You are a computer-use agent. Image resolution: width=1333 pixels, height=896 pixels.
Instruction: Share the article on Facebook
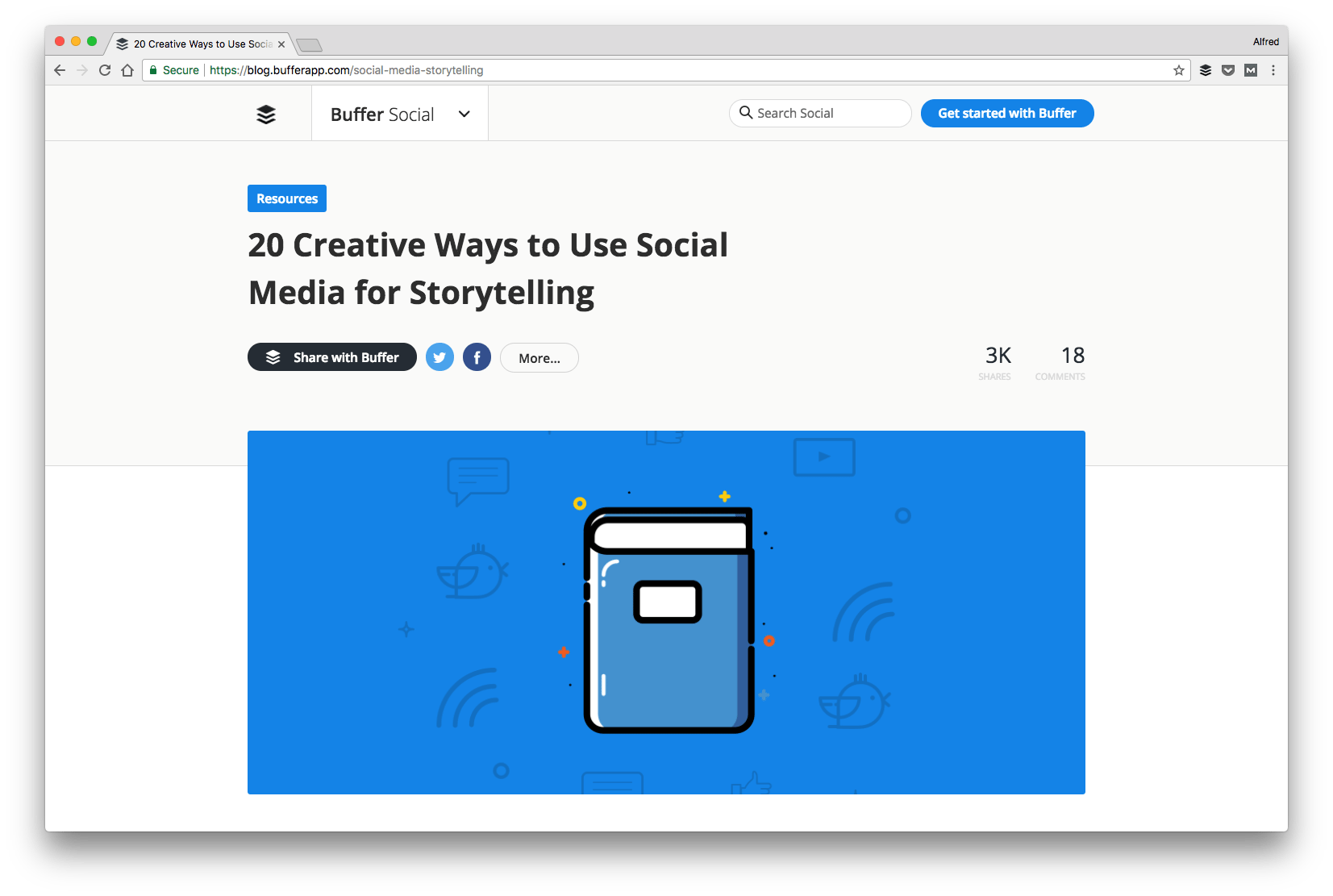click(477, 356)
